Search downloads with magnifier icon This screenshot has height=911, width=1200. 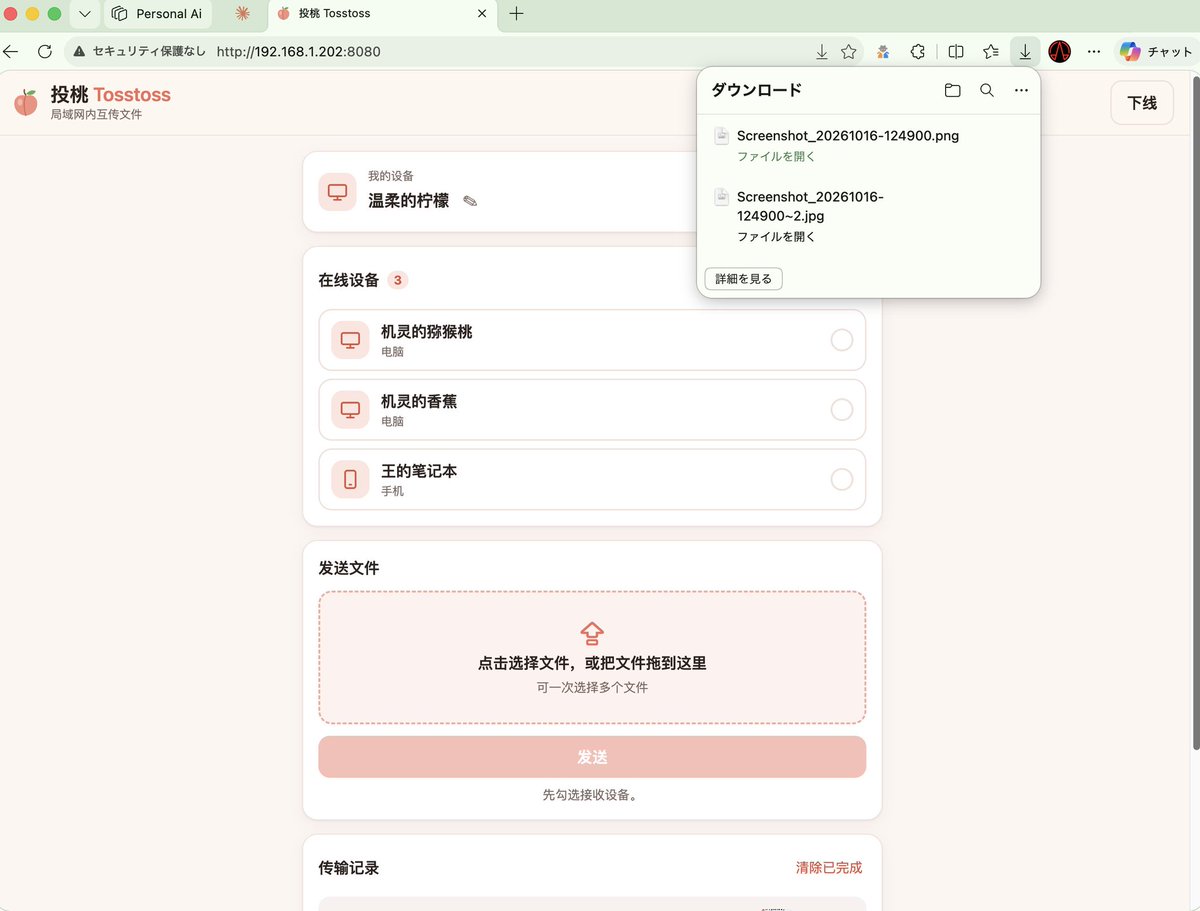click(987, 90)
